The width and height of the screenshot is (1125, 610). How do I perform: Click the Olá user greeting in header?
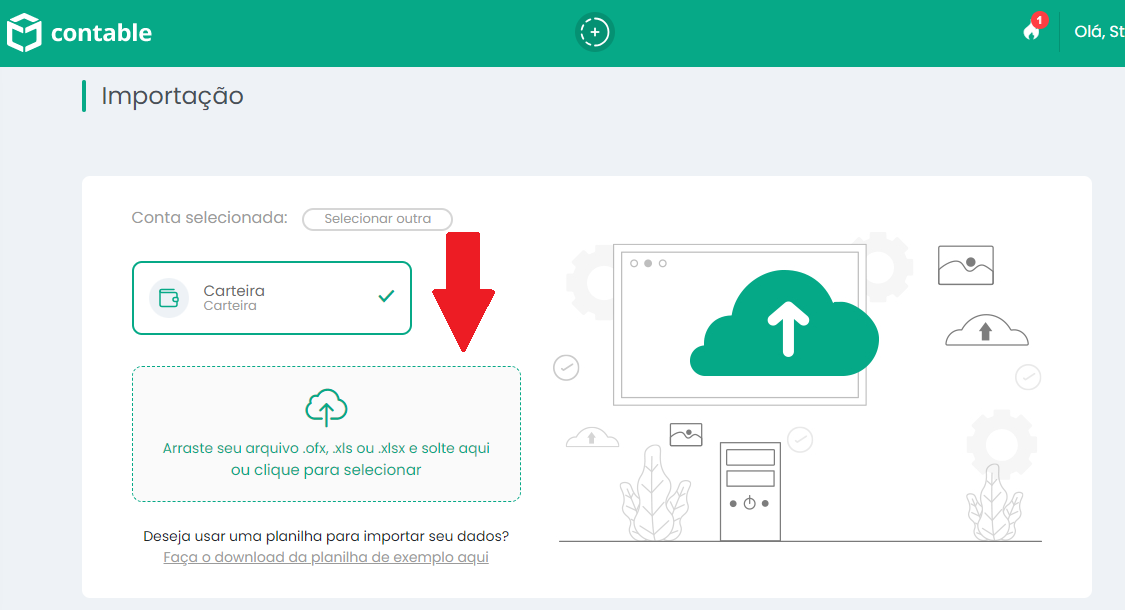(1099, 32)
